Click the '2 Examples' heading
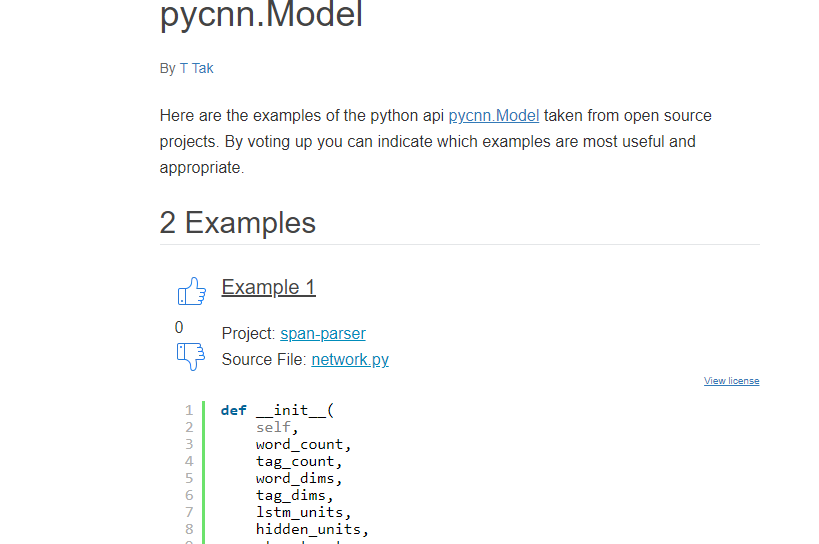 238,223
